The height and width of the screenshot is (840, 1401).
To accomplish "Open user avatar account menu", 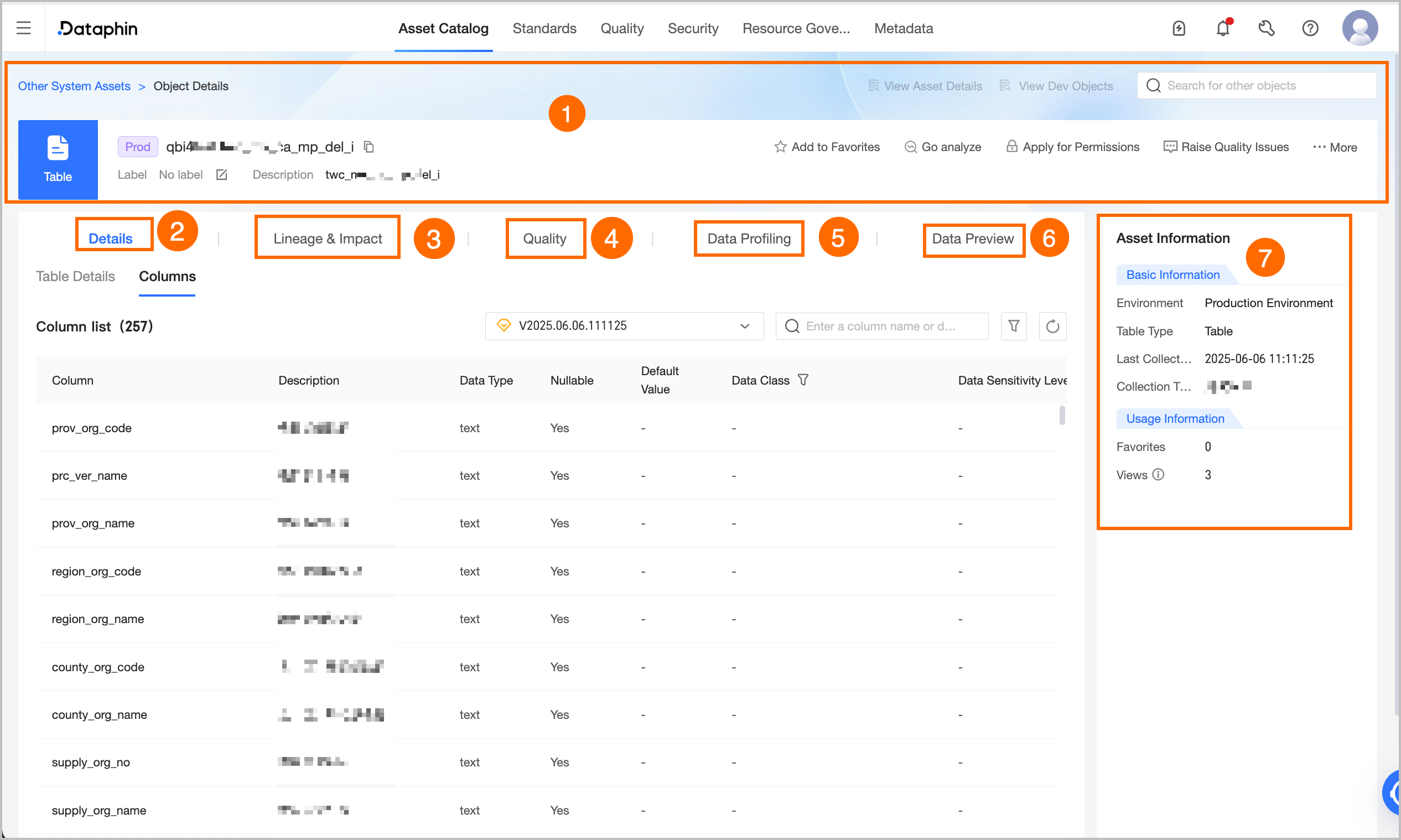I will pyautogui.click(x=1360, y=28).
